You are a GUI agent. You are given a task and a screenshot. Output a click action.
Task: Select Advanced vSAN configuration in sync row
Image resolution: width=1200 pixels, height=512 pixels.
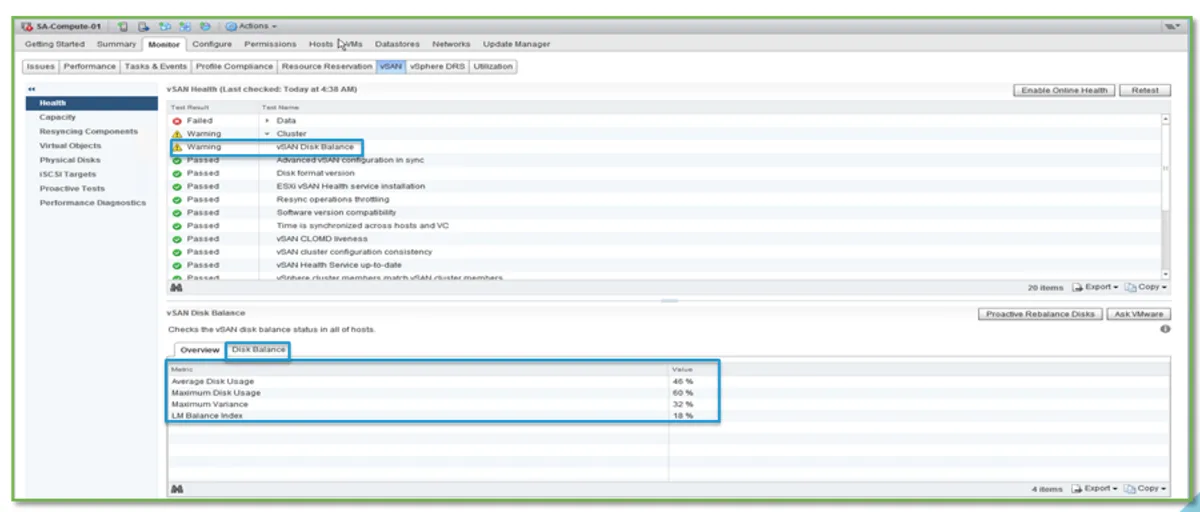663,160
